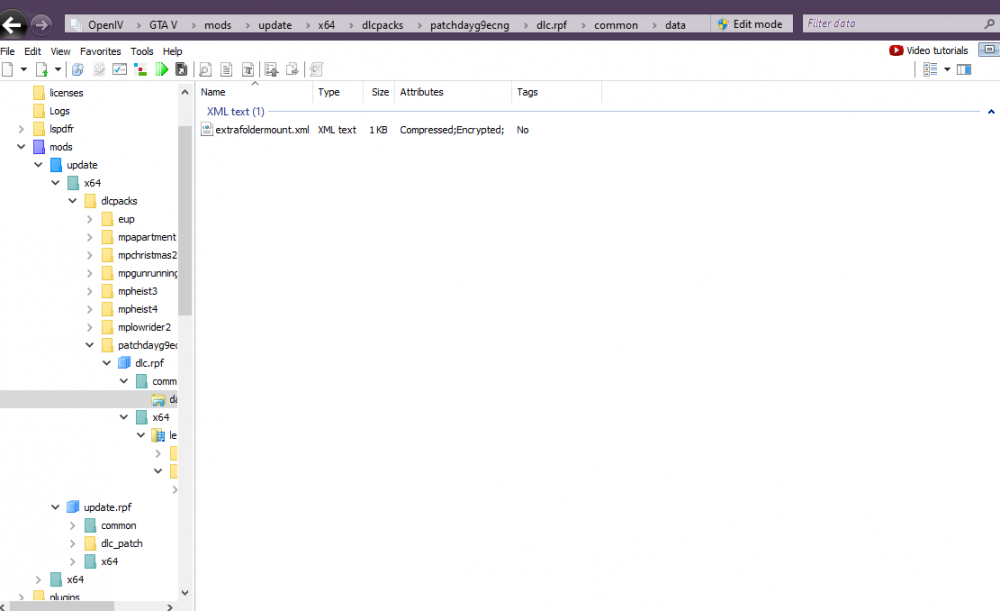Collapse the XML text group caret
Screen dimensions: 1000x611
pos(991,112)
